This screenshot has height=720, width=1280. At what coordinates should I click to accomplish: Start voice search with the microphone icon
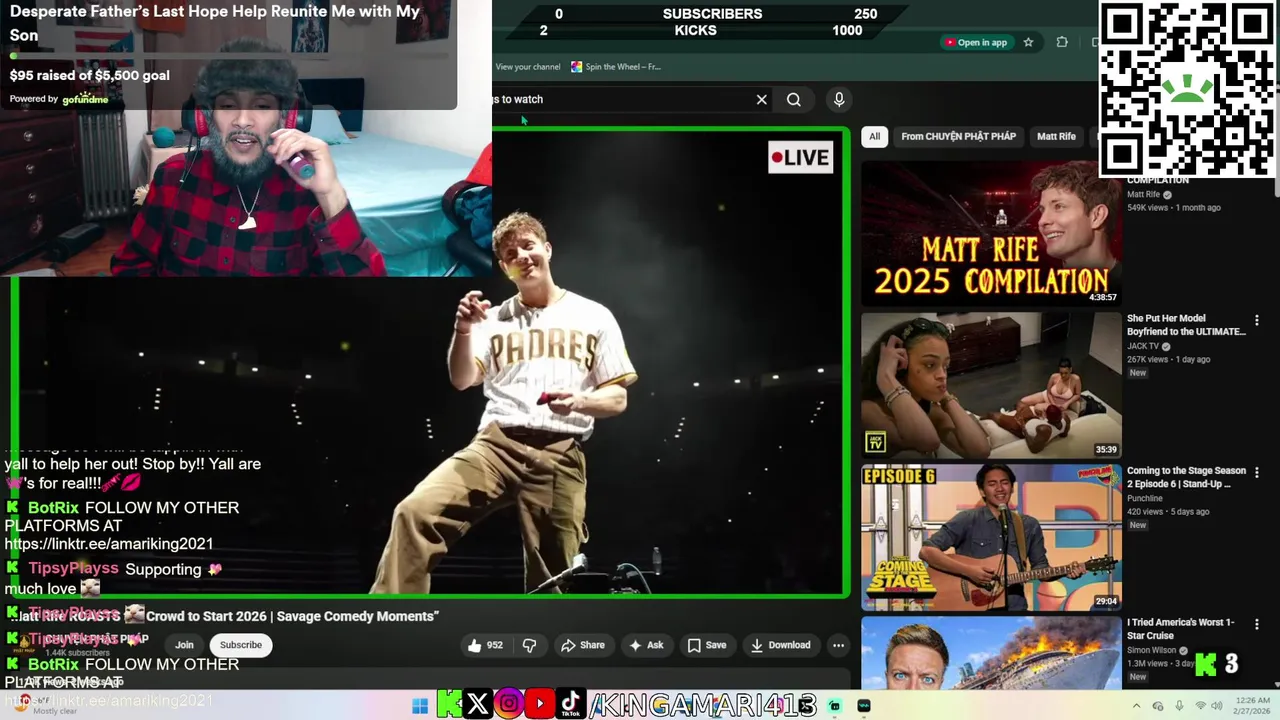click(x=839, y=99)
